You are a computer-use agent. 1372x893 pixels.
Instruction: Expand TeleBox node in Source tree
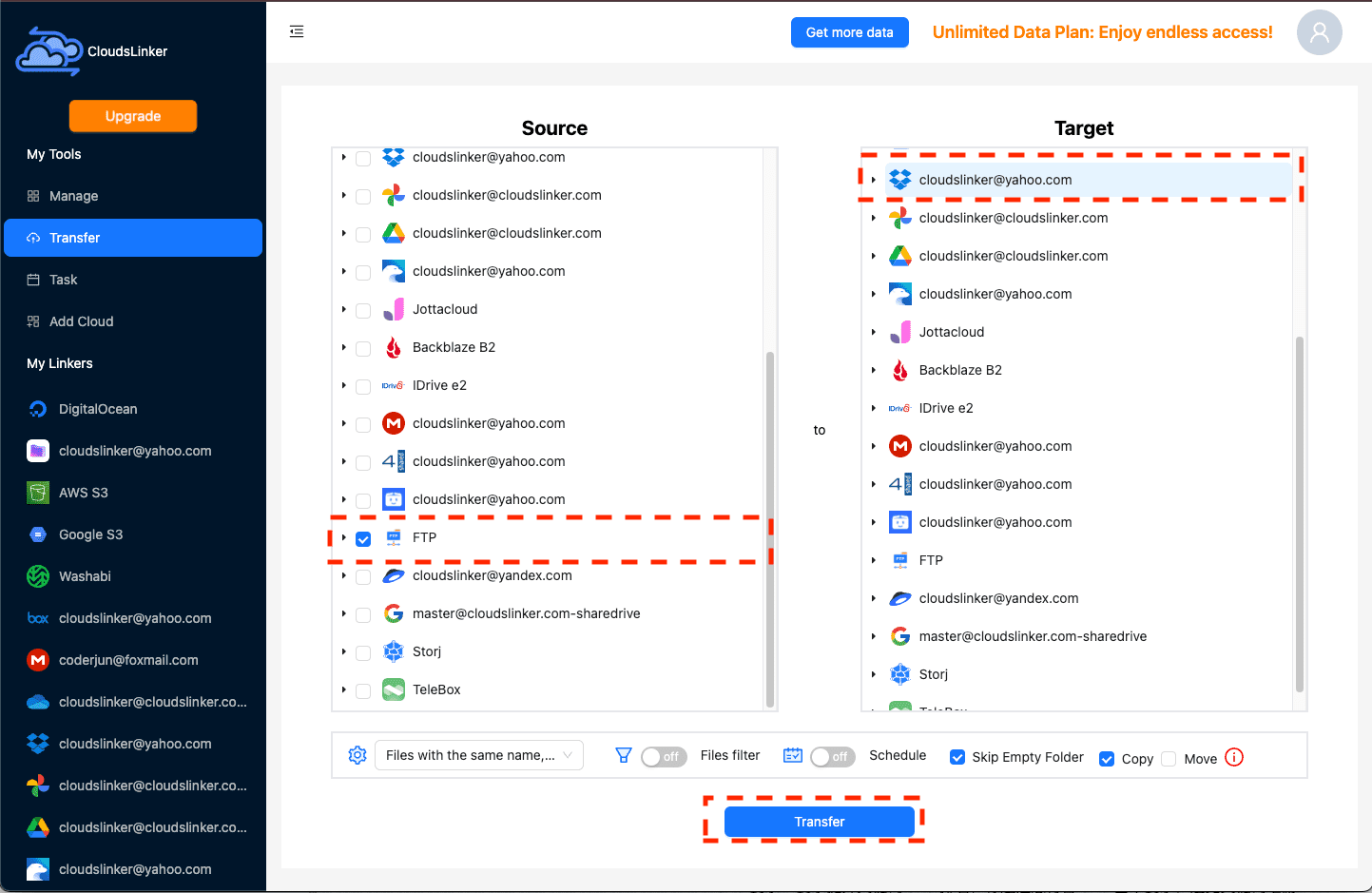343,689
